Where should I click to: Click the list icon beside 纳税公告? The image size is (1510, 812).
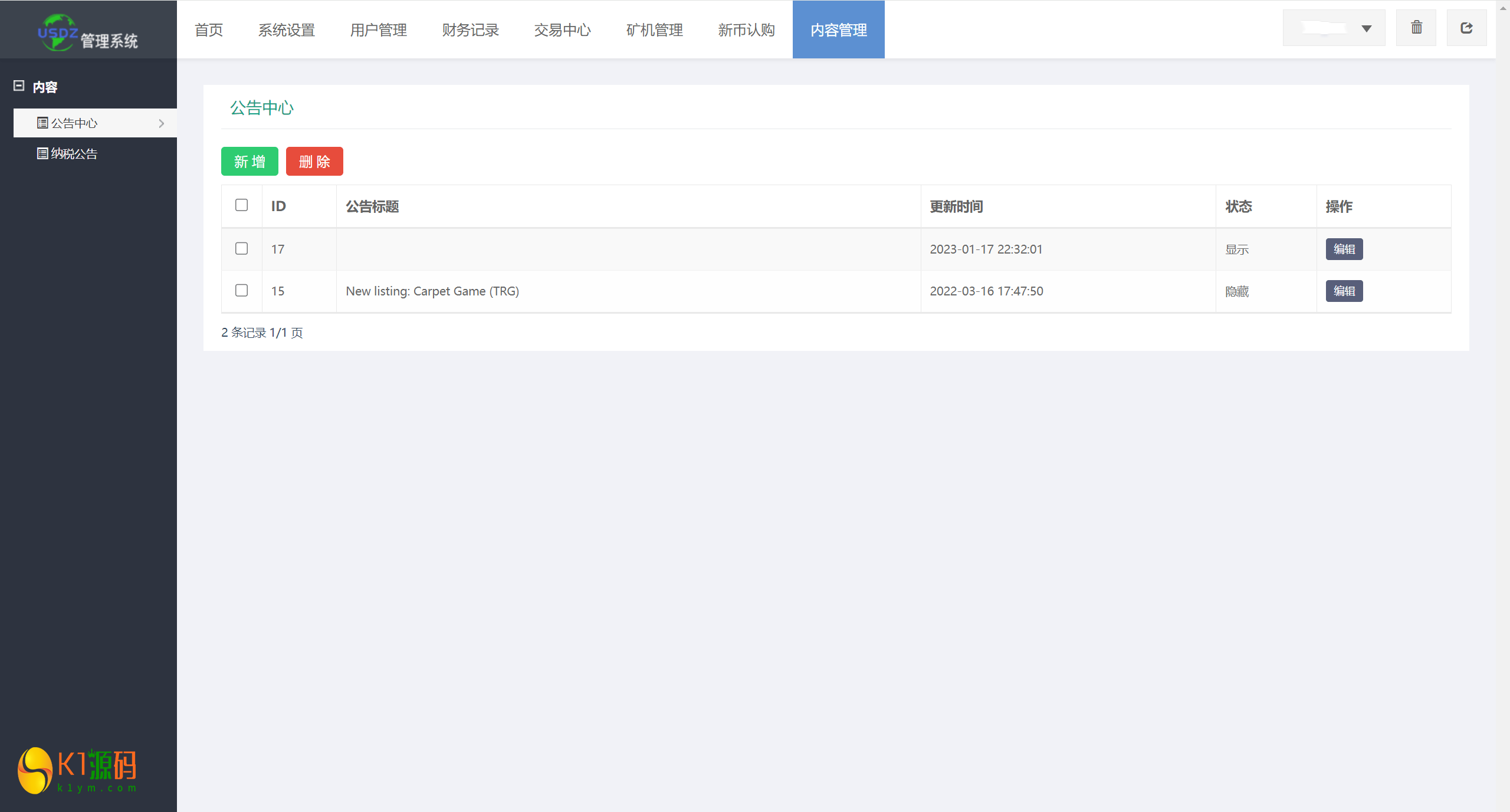coord(42,154)
